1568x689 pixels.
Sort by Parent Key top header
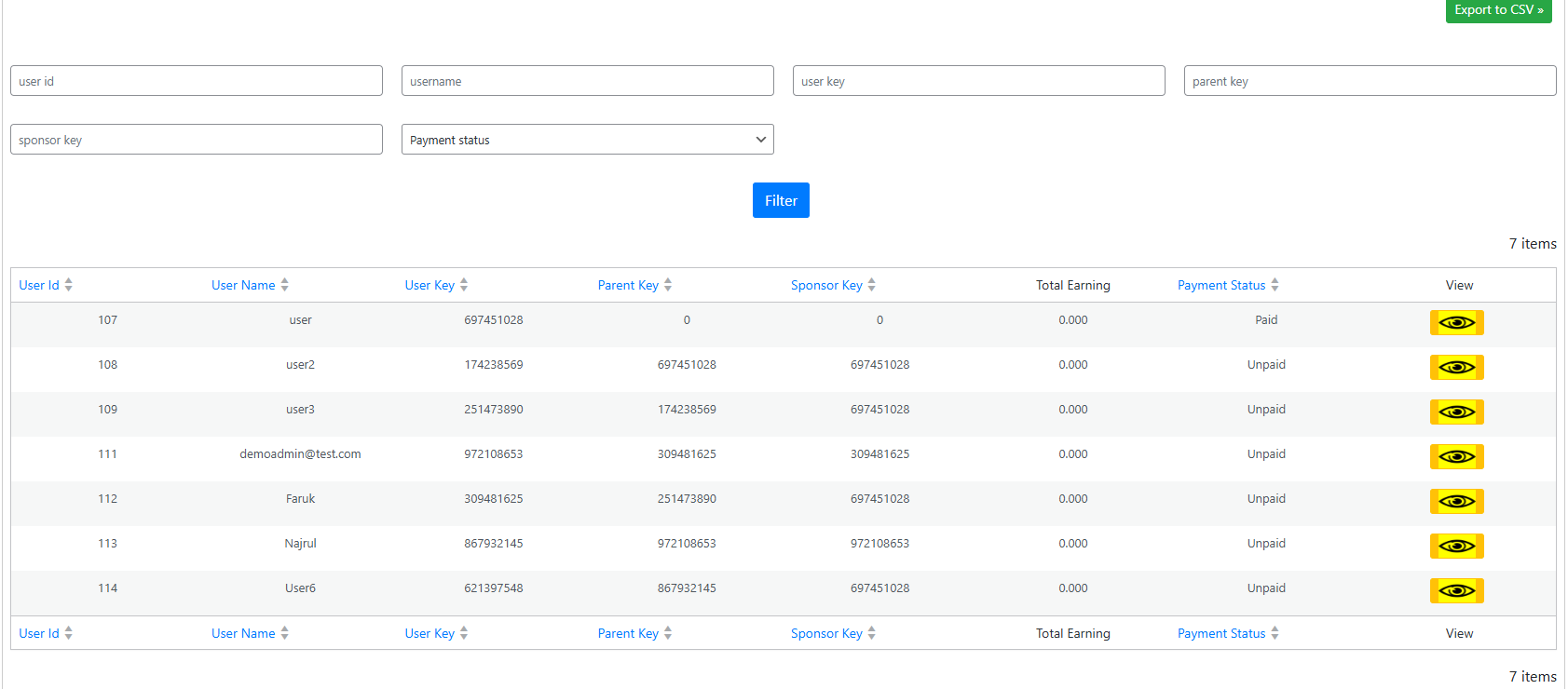coord(628,285)
